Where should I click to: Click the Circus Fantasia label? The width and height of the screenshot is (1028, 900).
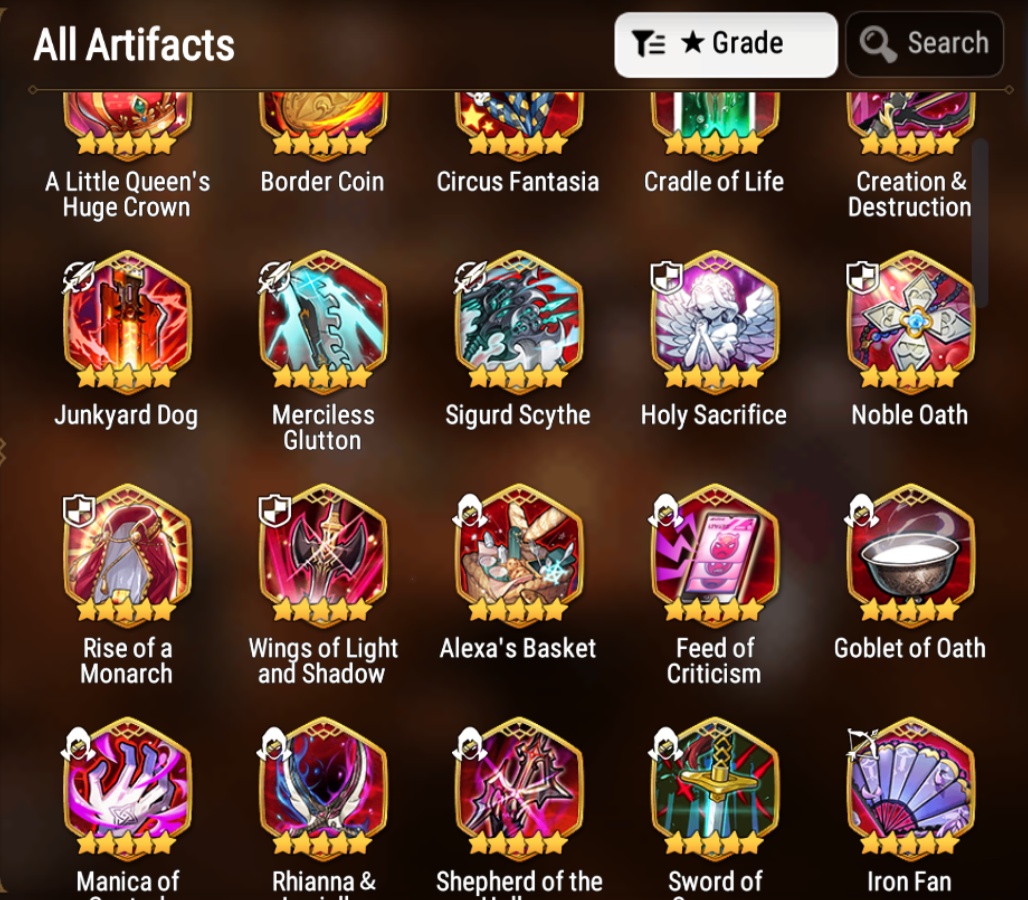(518, 182)
